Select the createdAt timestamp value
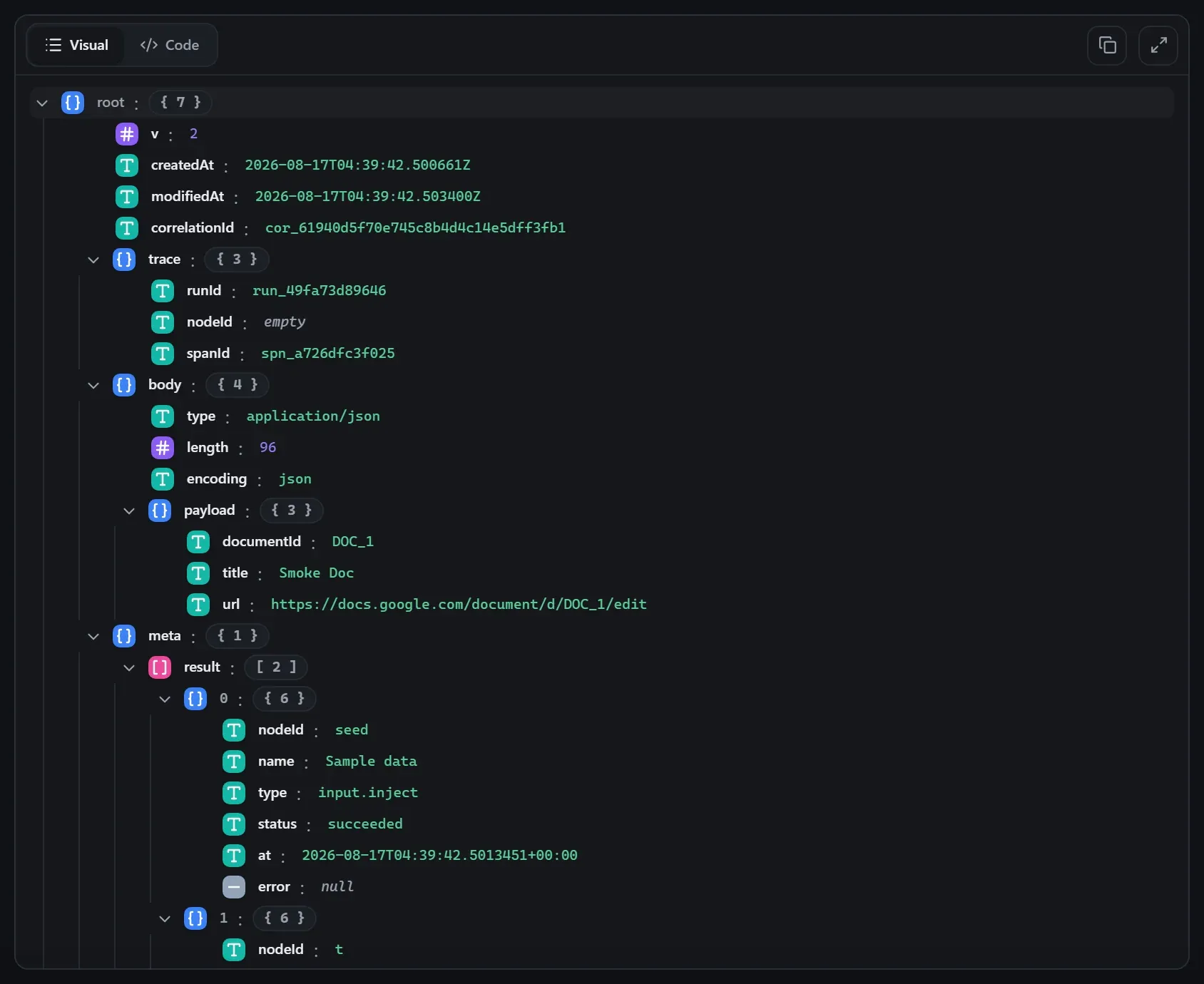Viewport: 1204px width, 984px height. point(357,165)
